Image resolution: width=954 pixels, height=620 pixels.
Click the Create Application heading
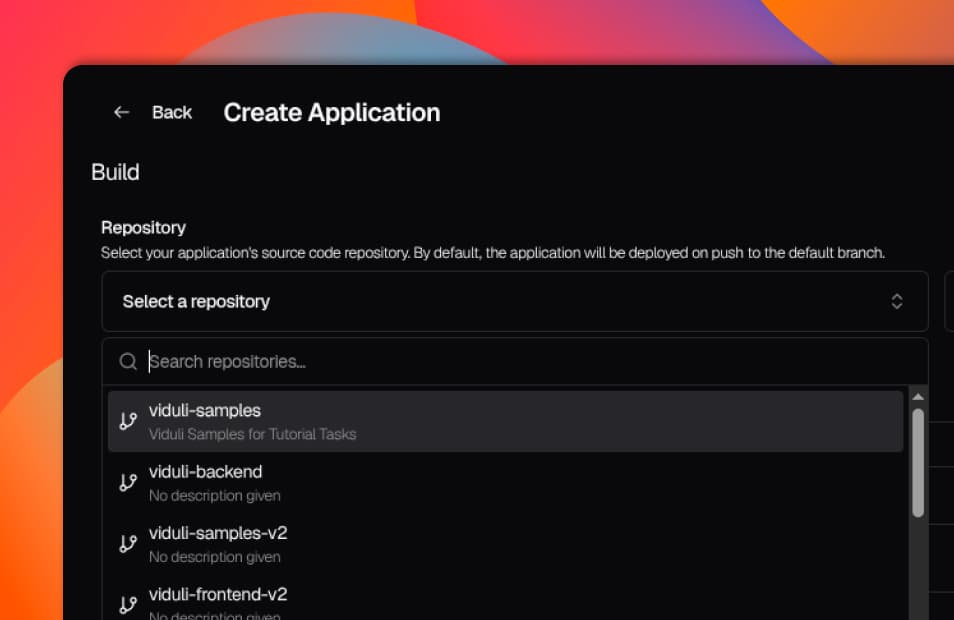click(x=331, y=113)
